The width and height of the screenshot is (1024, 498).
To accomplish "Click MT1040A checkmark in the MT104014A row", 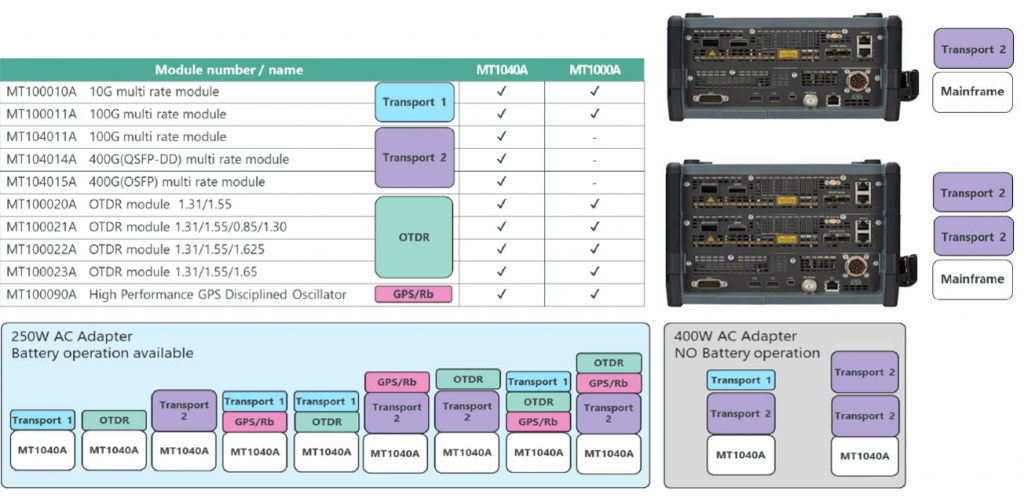I will (x=501, y=159).
